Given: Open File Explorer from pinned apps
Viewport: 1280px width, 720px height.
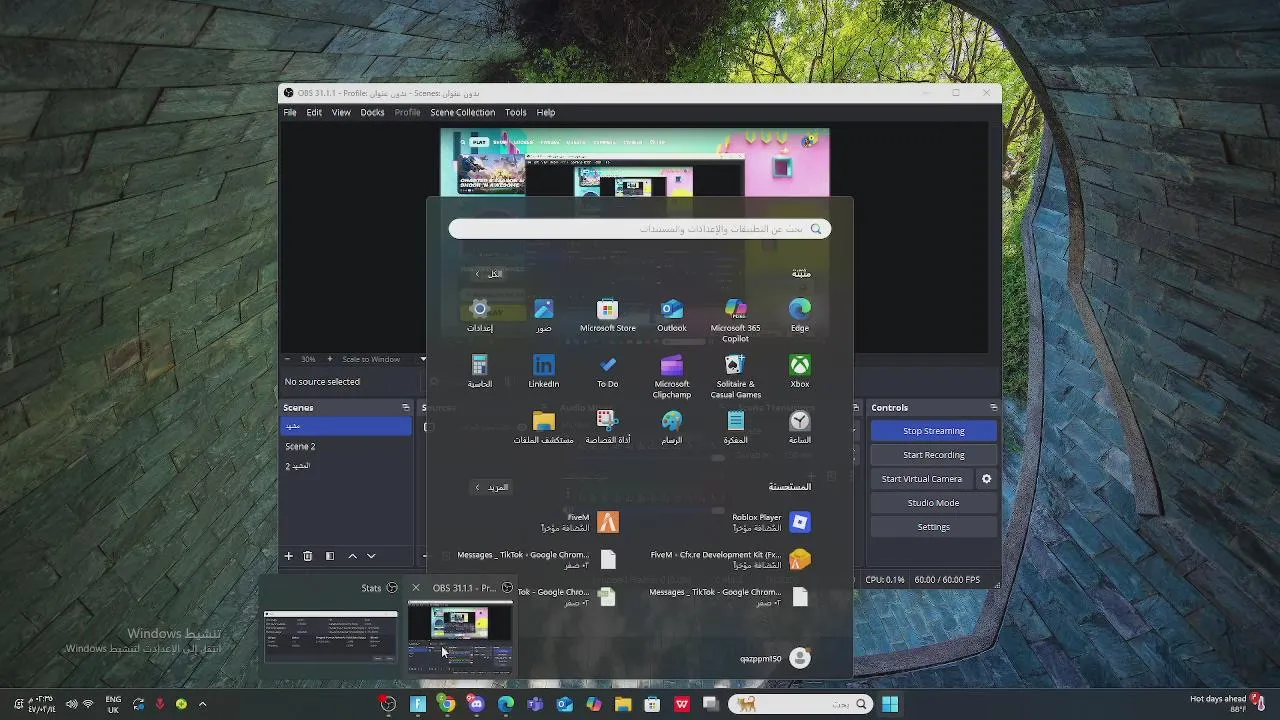Looking at the screenshot, I should 544,427.
